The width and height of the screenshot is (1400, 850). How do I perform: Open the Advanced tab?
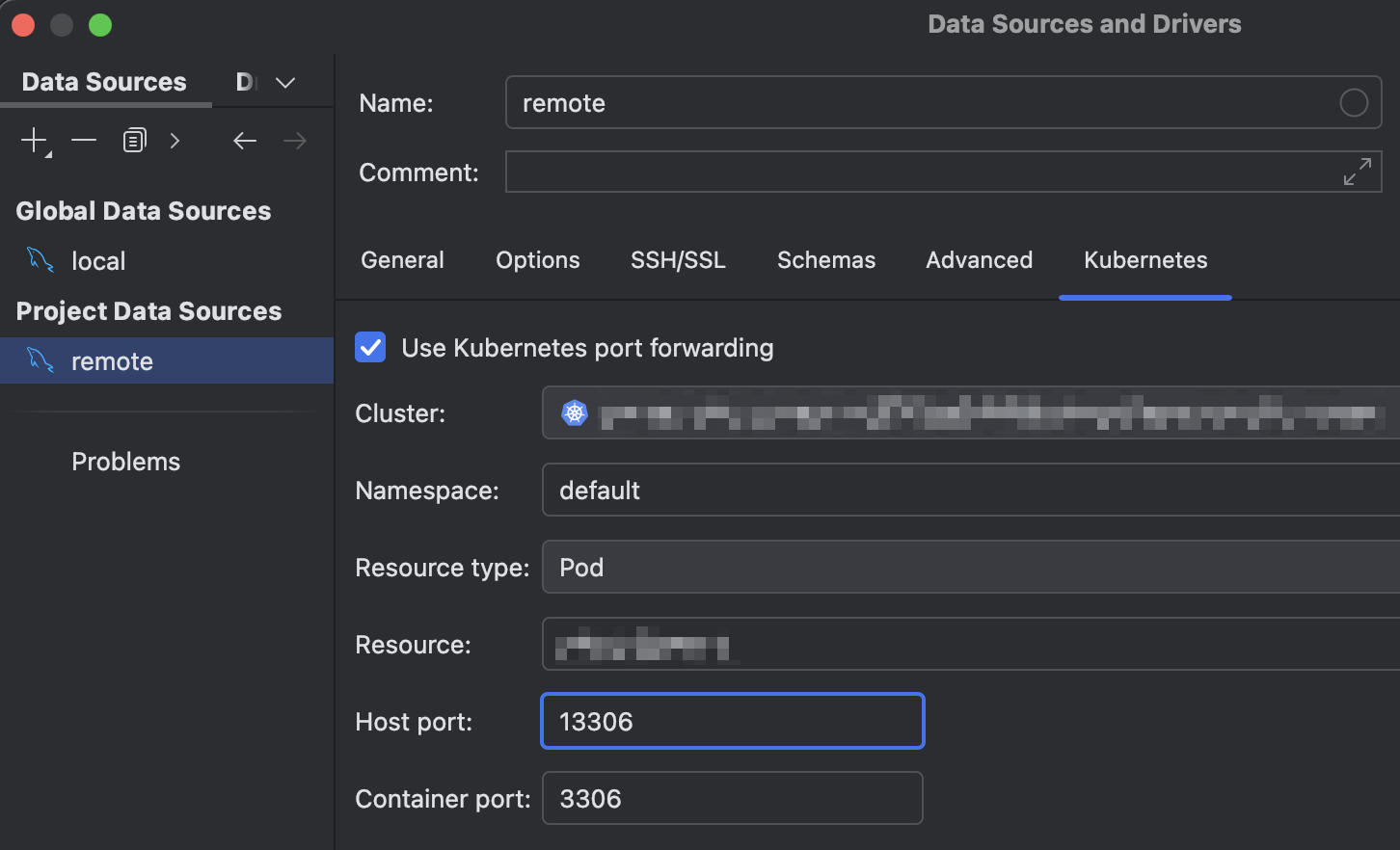980,260
